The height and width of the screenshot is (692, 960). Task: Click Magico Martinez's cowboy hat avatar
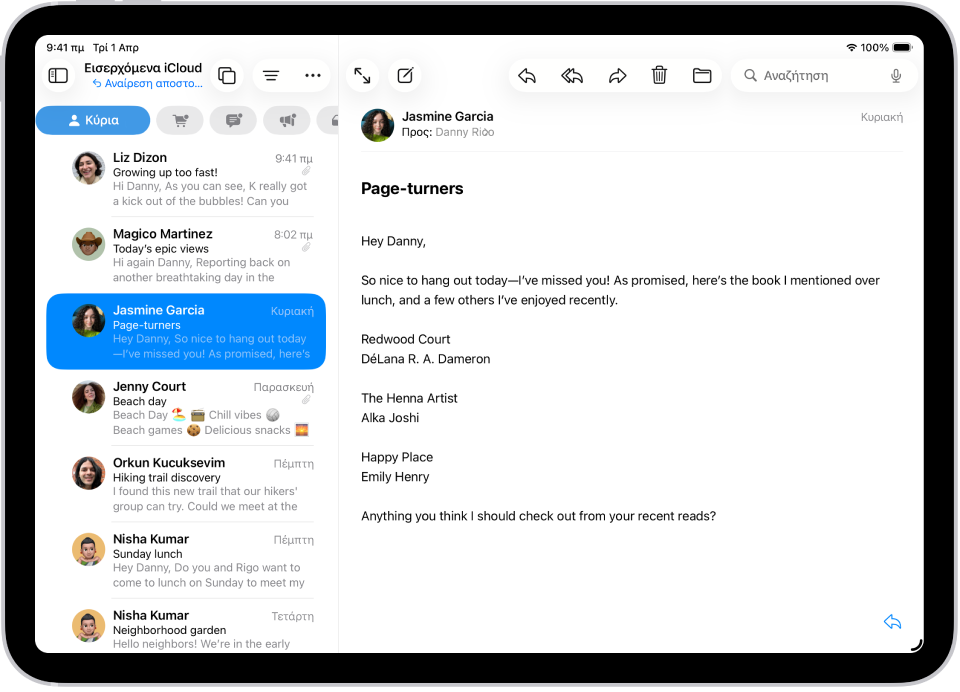point(89,244)
